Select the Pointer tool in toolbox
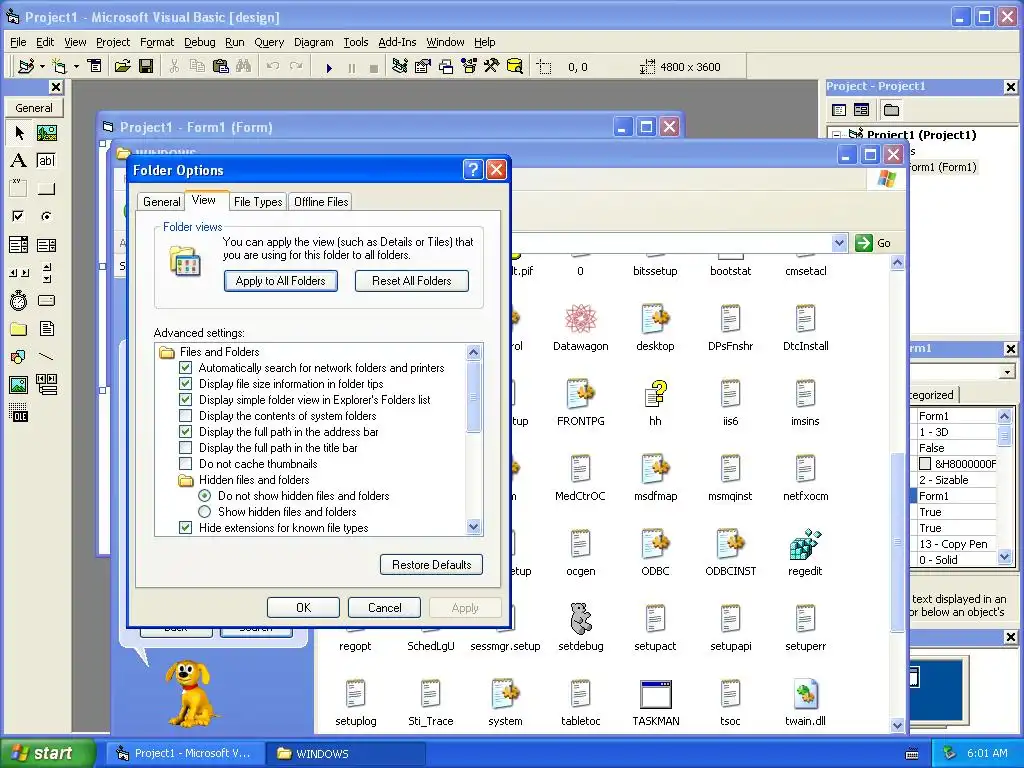 (x=19, y=133)
